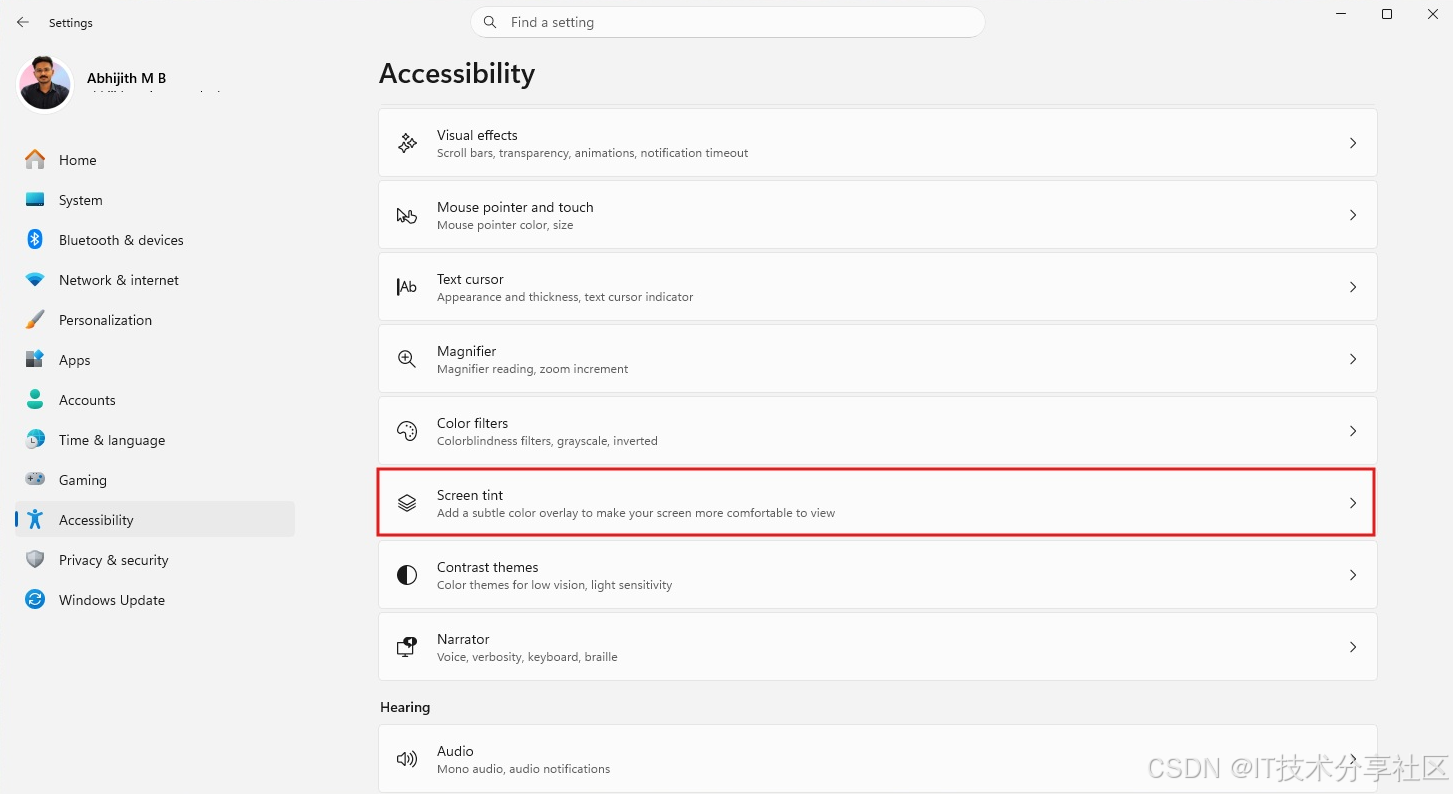Expand Visual effects via its chevron
1453x794 pixels.
[x=1353, y=143]
